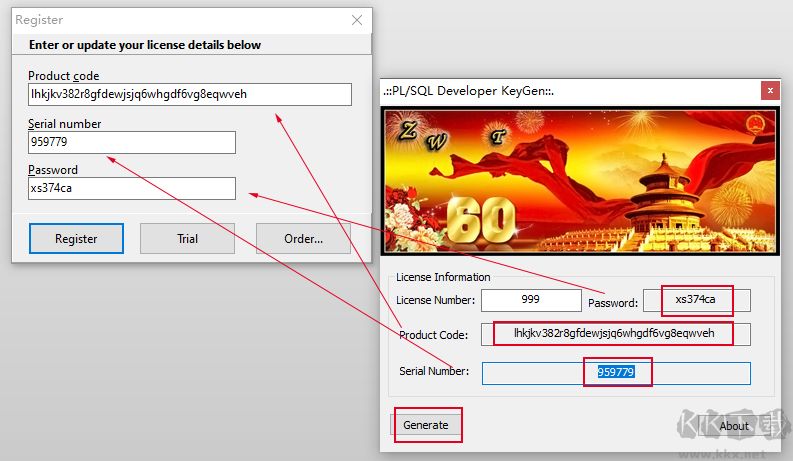Open the Order... option

coord(303,238)
